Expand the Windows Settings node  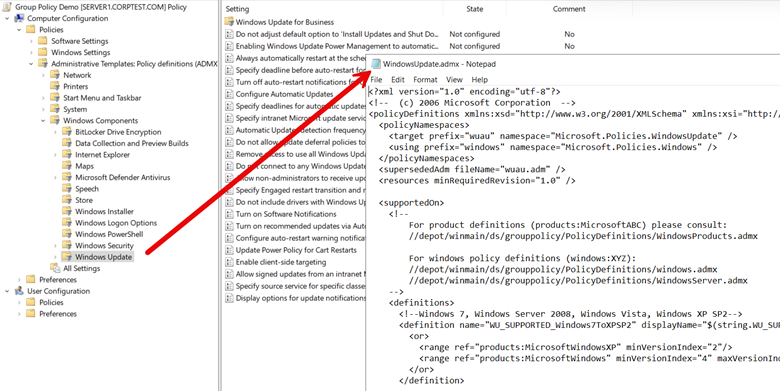pyautogui.click(x=31, y=53)
